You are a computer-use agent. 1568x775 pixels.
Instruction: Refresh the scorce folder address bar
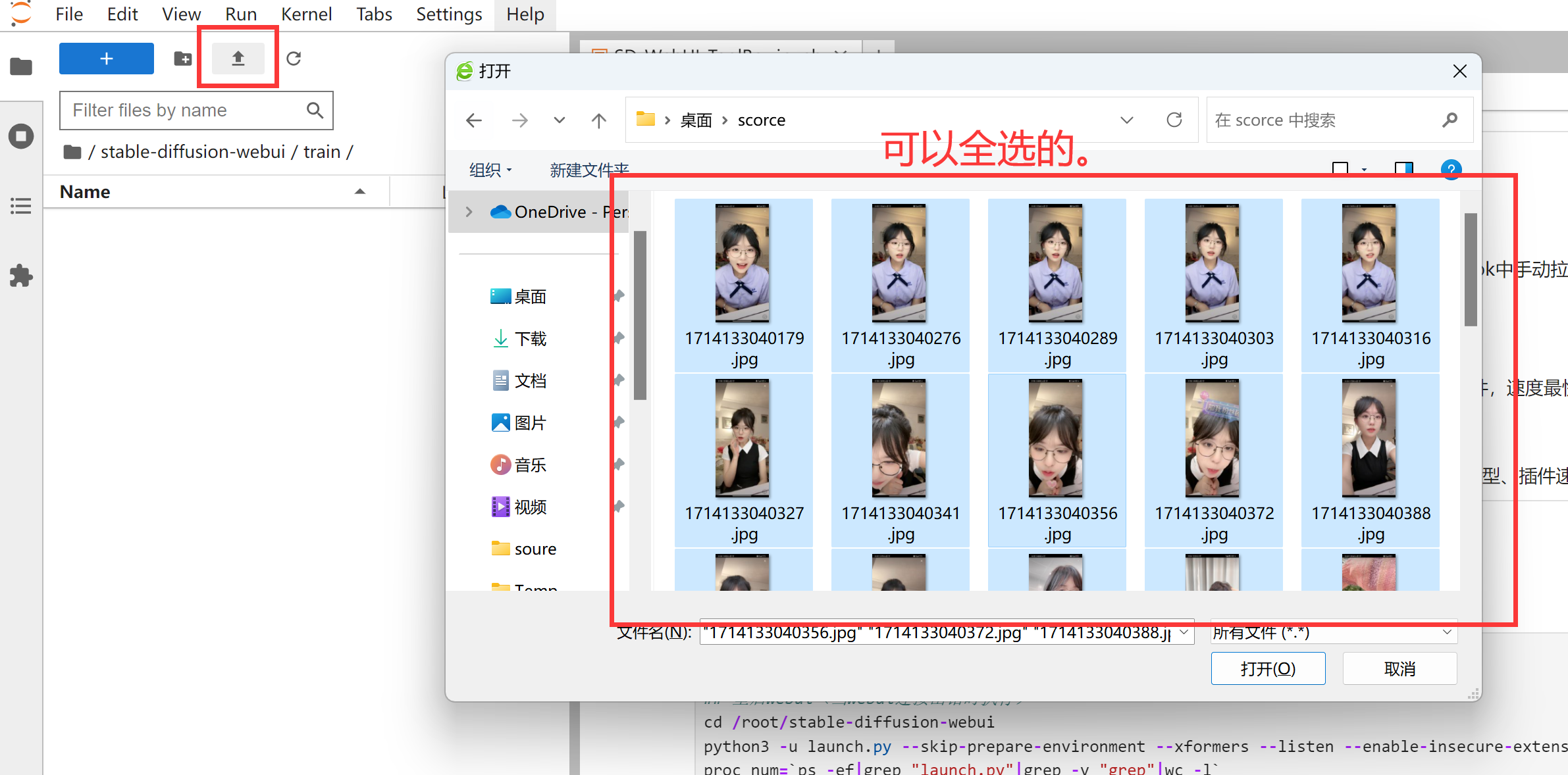click(1174, 120)
